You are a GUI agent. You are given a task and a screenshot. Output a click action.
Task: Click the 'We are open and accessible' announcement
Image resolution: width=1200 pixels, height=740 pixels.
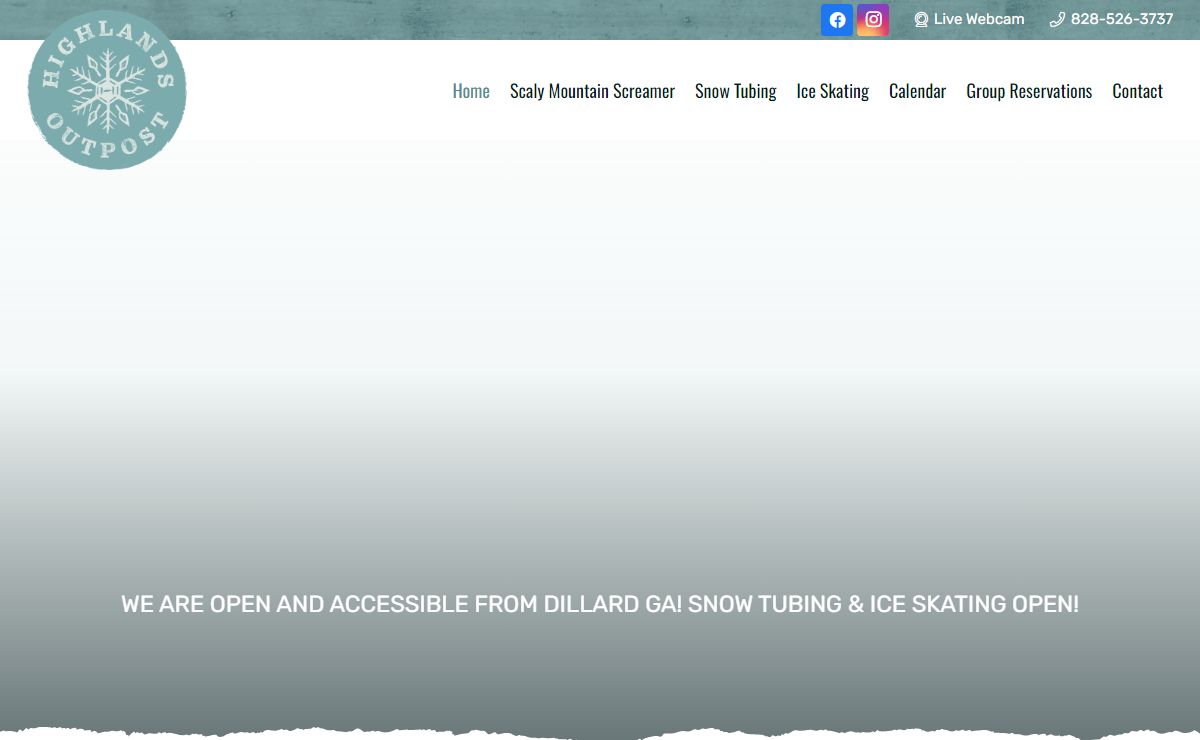400,605
